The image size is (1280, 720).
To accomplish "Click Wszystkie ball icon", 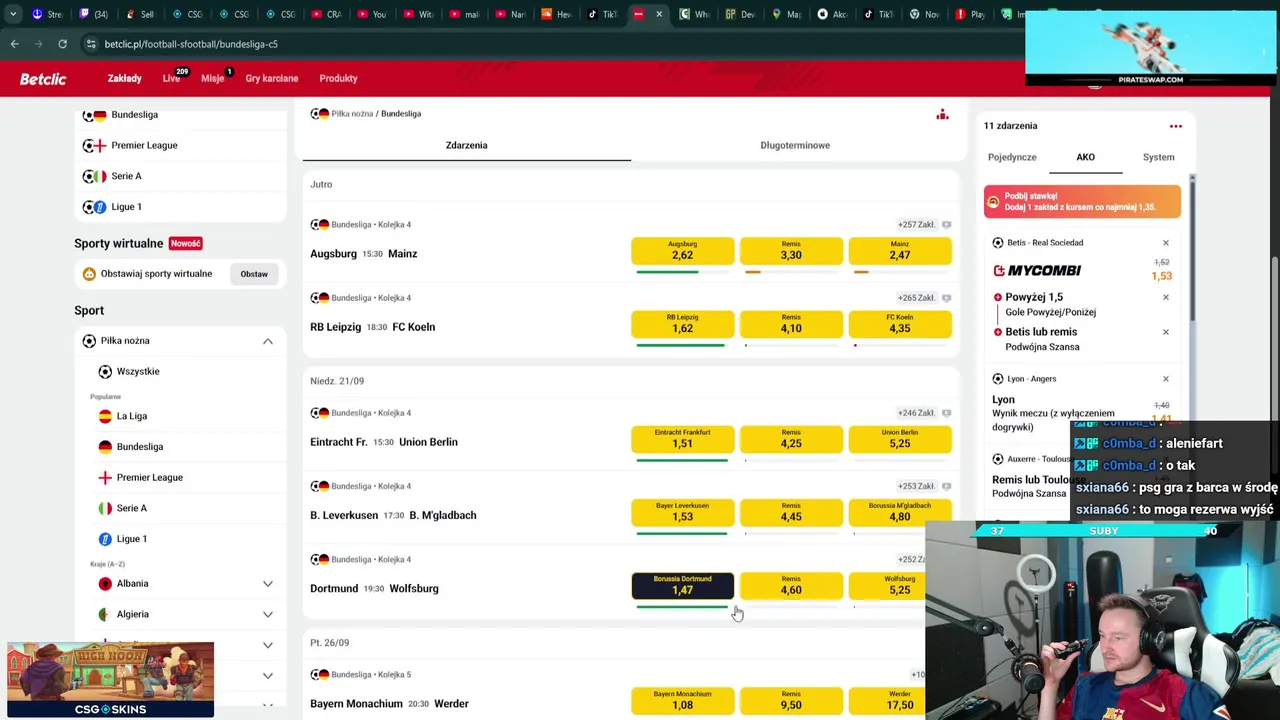I will tap(105, 371).
